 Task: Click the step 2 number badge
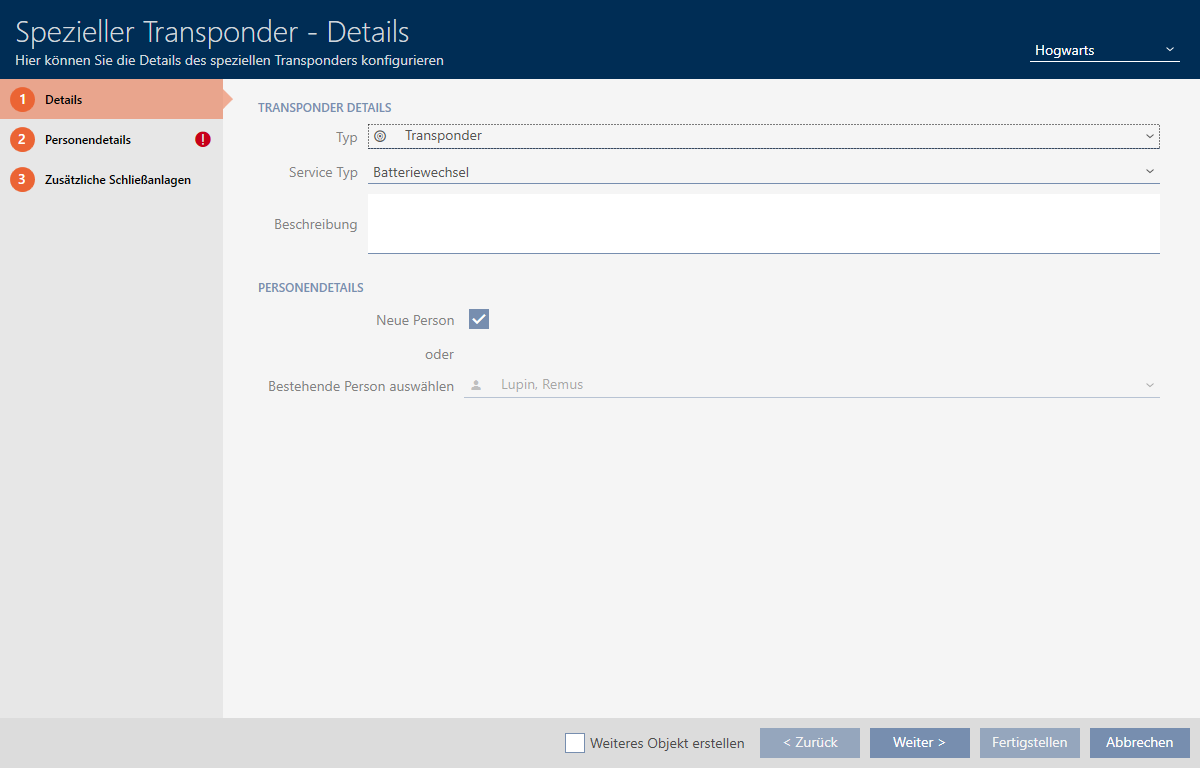(x=22, y=140)
